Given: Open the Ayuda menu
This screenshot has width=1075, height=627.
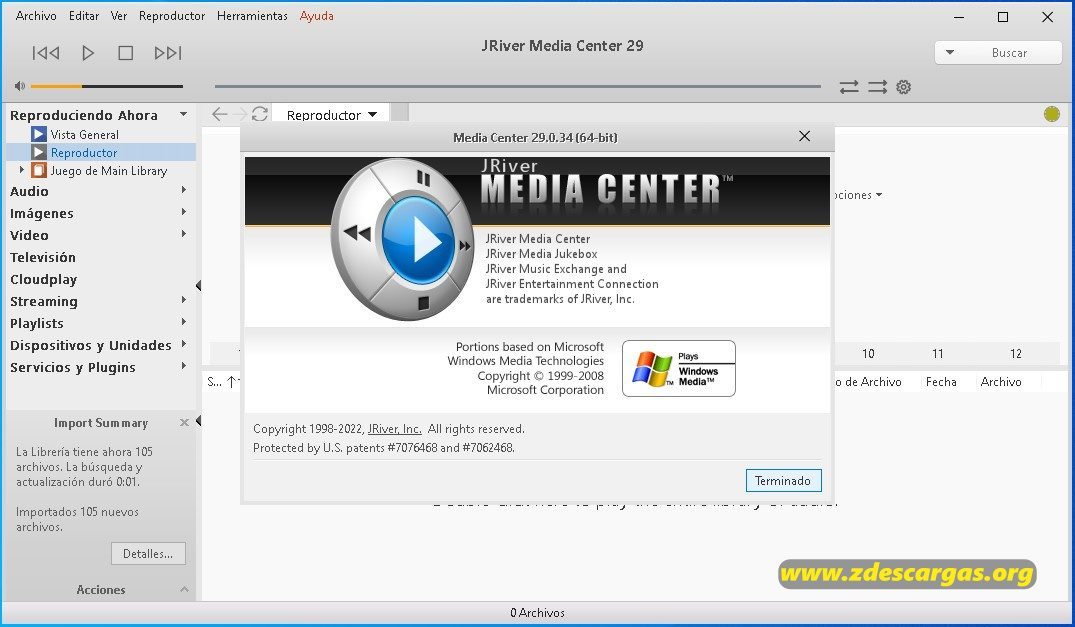Looking at the screenshot, I should pos(317,16).
